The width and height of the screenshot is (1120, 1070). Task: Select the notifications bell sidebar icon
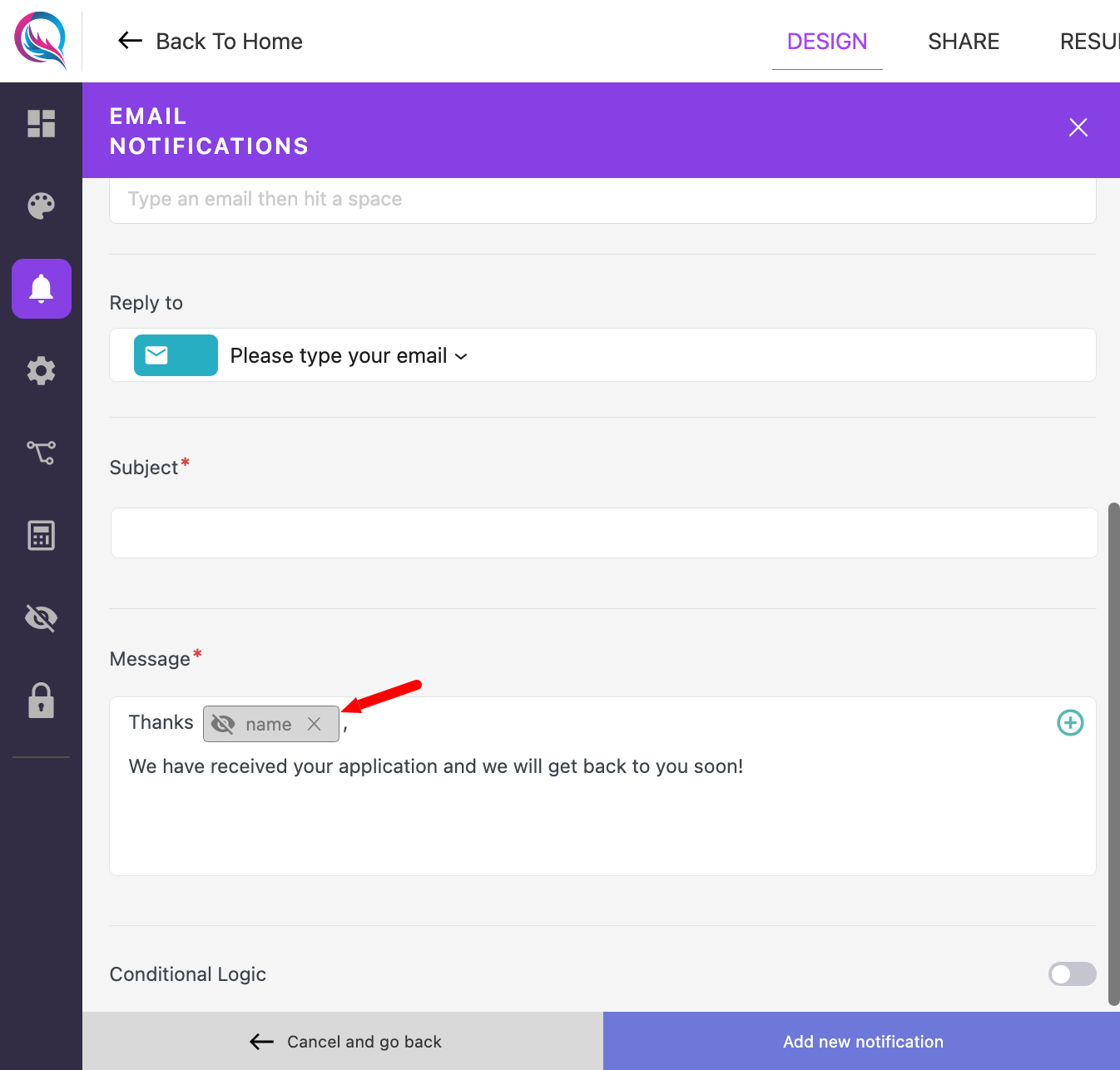pos(41,289)
